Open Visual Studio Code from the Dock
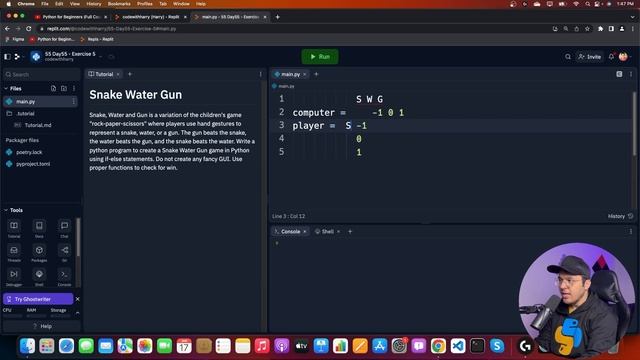Viewport: 640px width, 360px height. (x=458, y=346)
